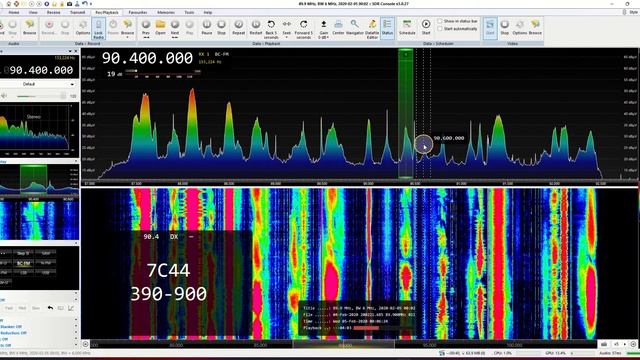Open the Home ribbon tab

pyautogui.click(x=13, y=13)
